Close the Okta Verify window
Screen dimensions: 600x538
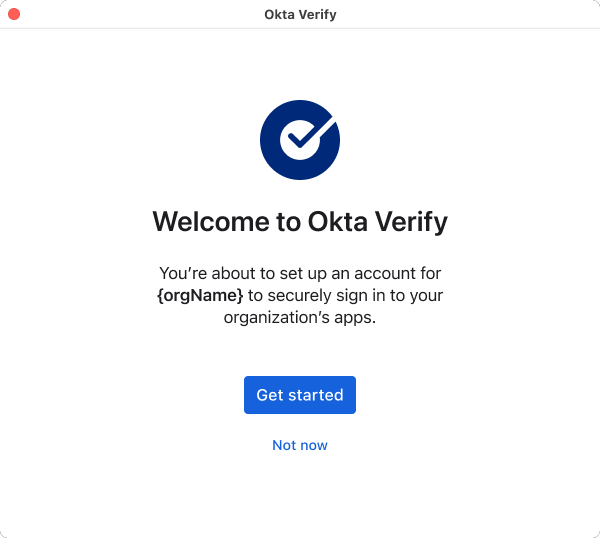(14, 15)
